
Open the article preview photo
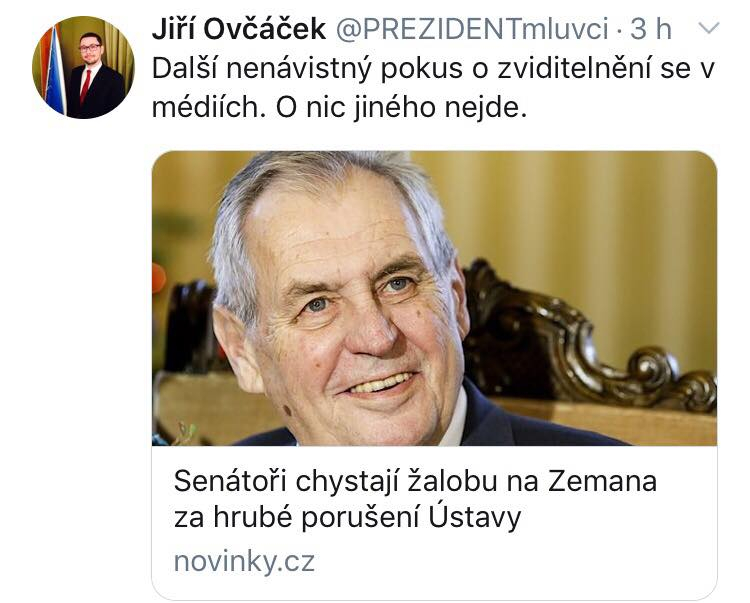434,298
